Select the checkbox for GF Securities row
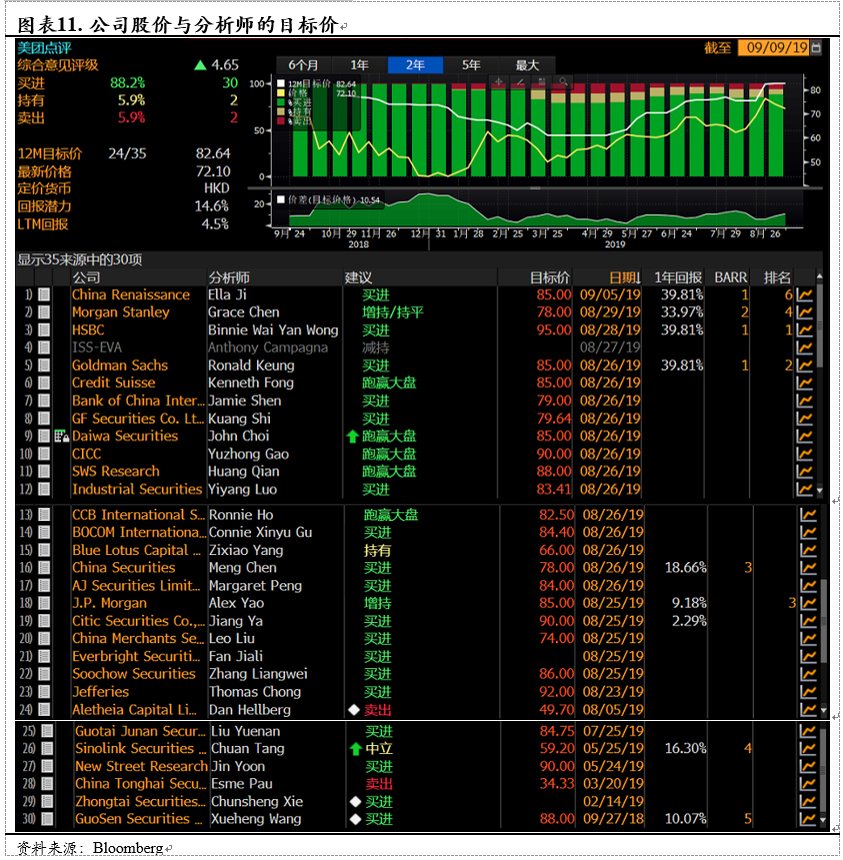Image resolution: width=843 pixels, height=860 pixels. point(44,419)
